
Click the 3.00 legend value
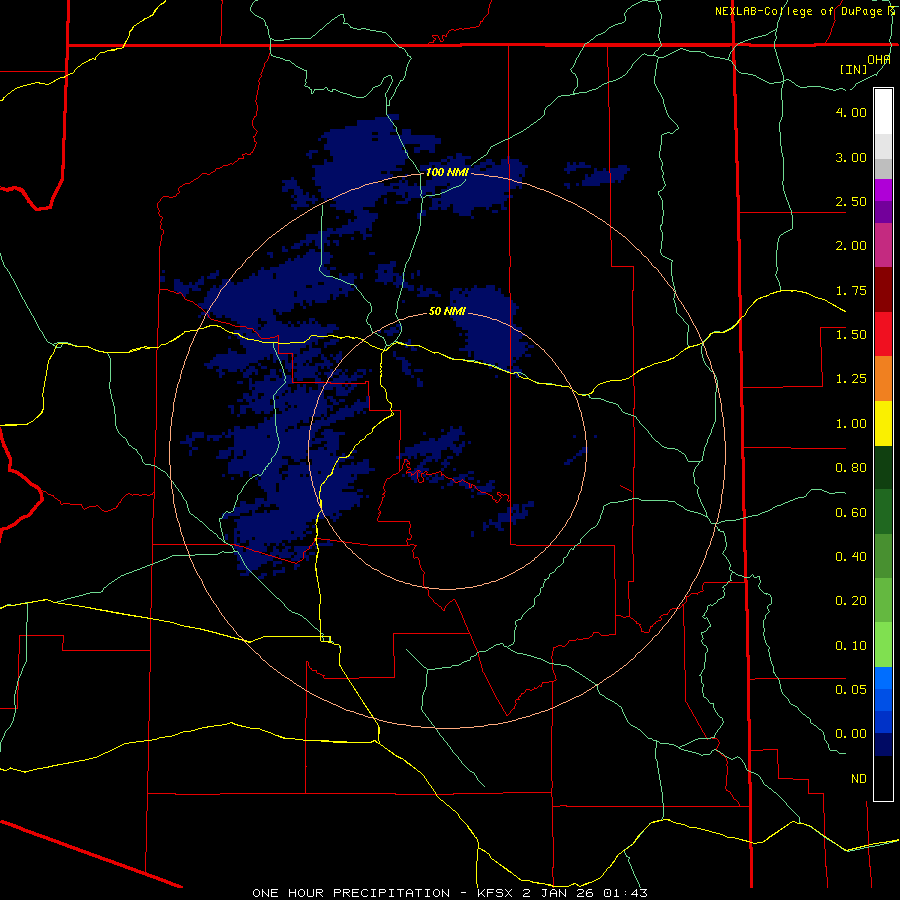(x=851, y=157)
